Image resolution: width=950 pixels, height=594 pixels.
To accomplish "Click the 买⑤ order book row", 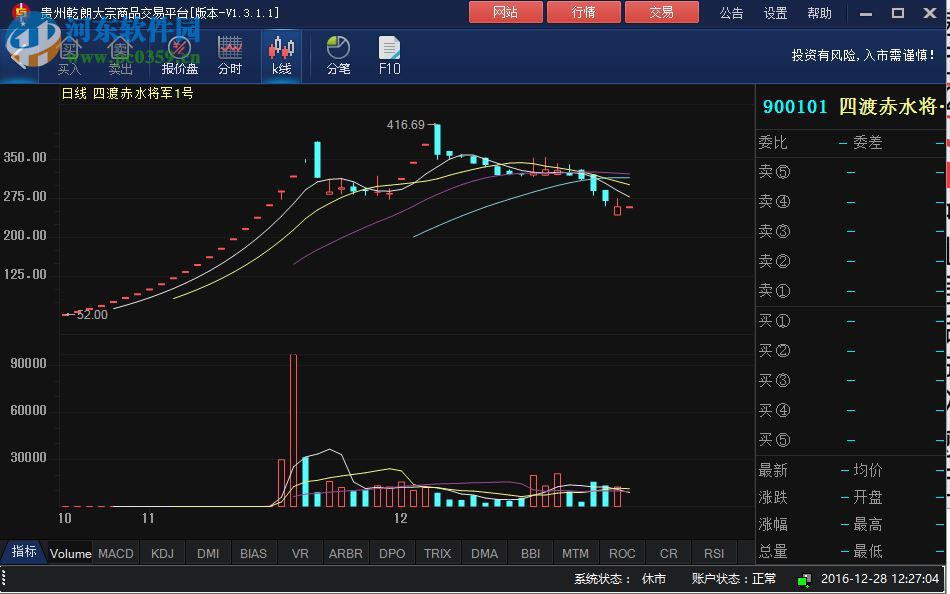I will (851, 440).
